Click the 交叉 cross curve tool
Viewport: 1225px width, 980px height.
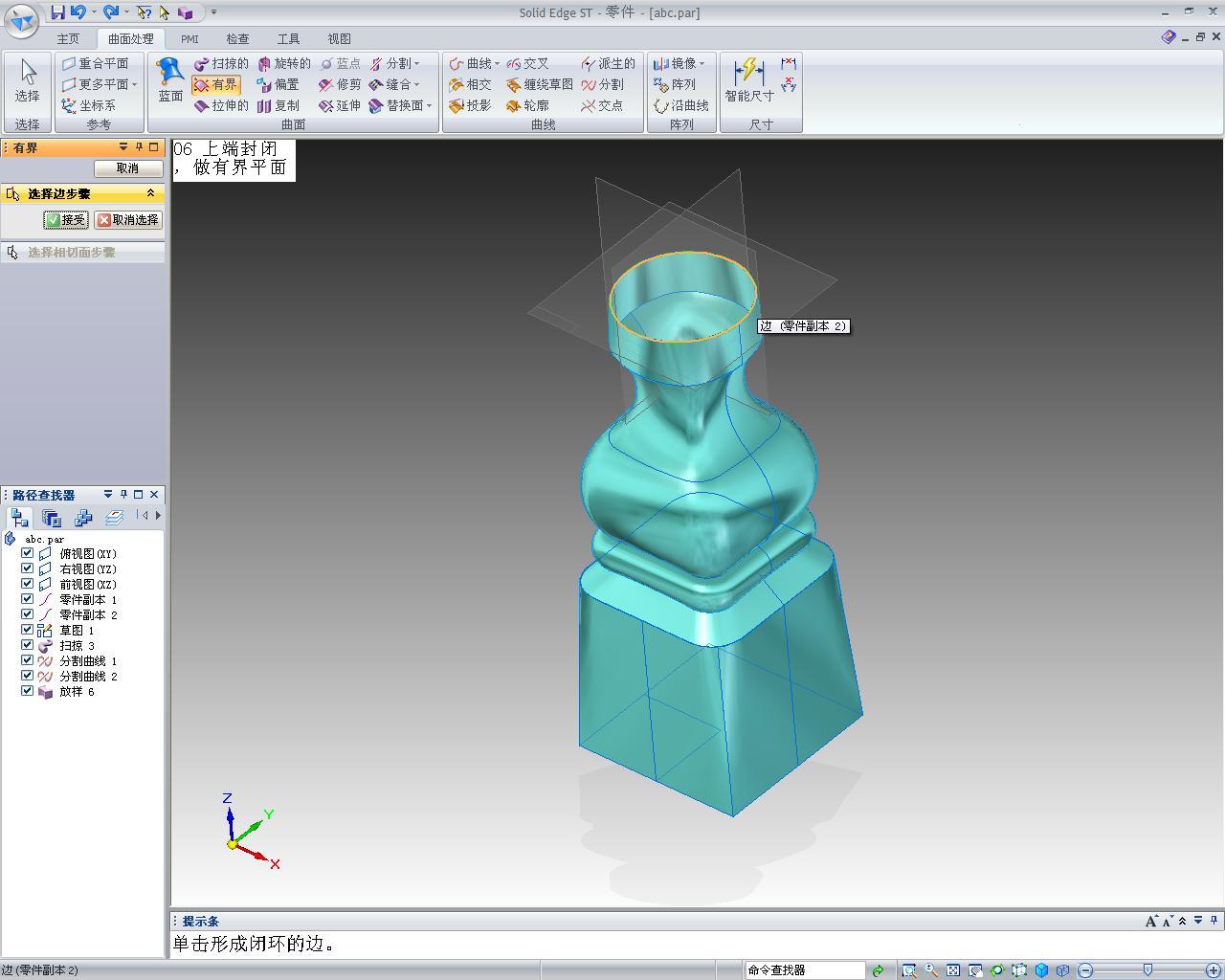[527, 63]
